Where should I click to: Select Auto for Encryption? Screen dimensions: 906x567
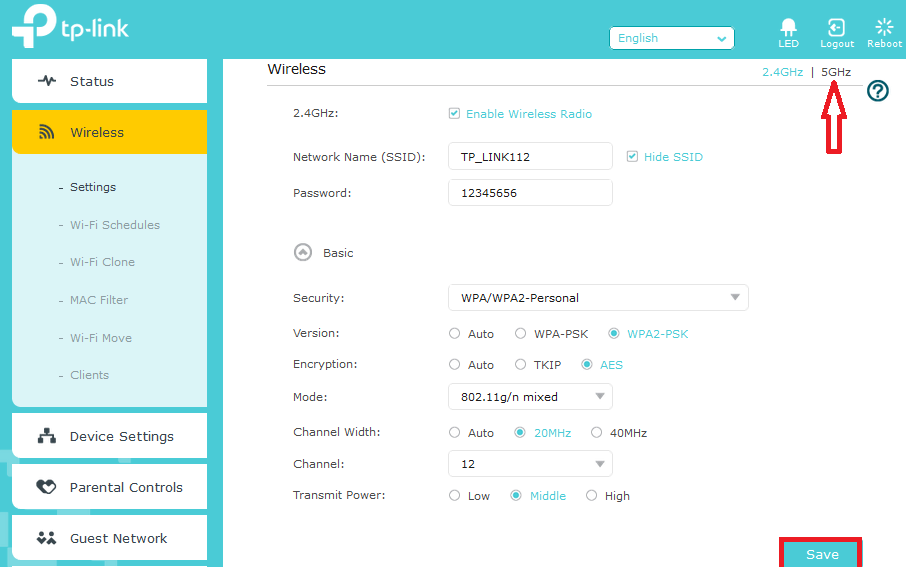(x=455, y=365)
